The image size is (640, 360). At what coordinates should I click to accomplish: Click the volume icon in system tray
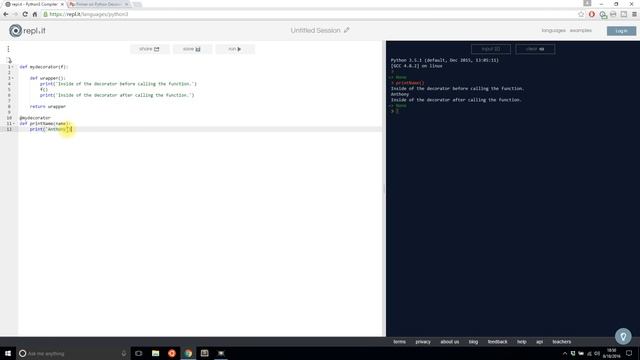click(x=597, y=353)
